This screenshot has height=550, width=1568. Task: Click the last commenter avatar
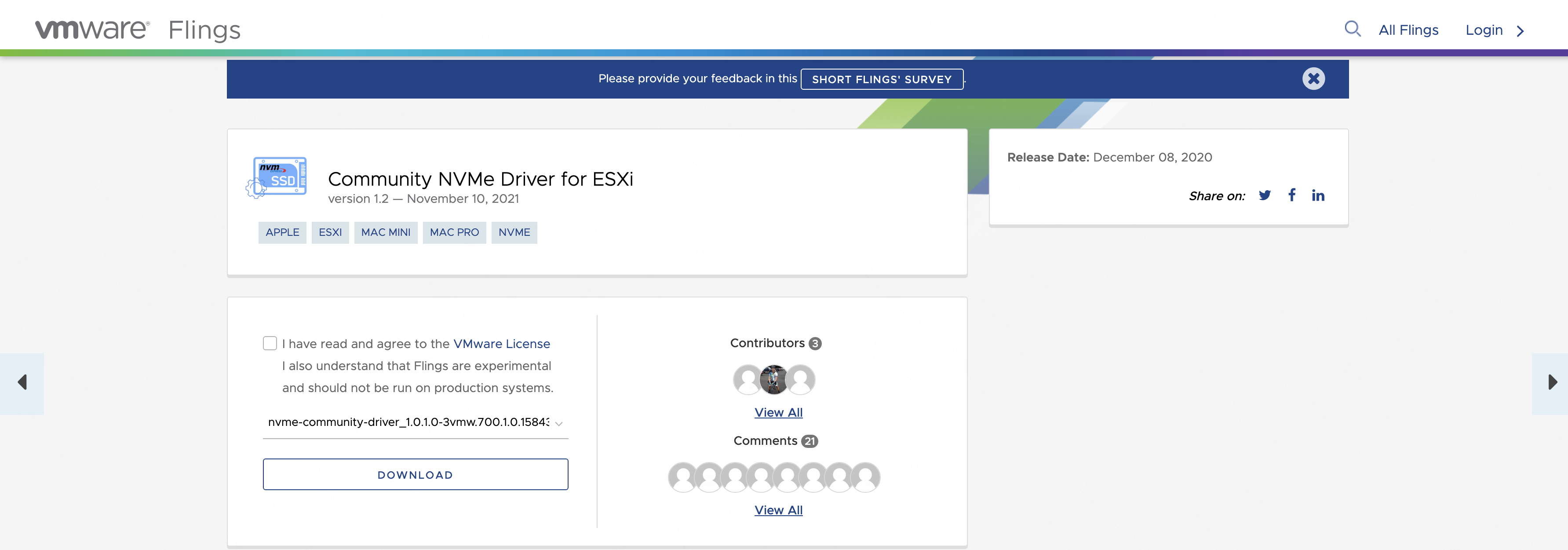865,477
